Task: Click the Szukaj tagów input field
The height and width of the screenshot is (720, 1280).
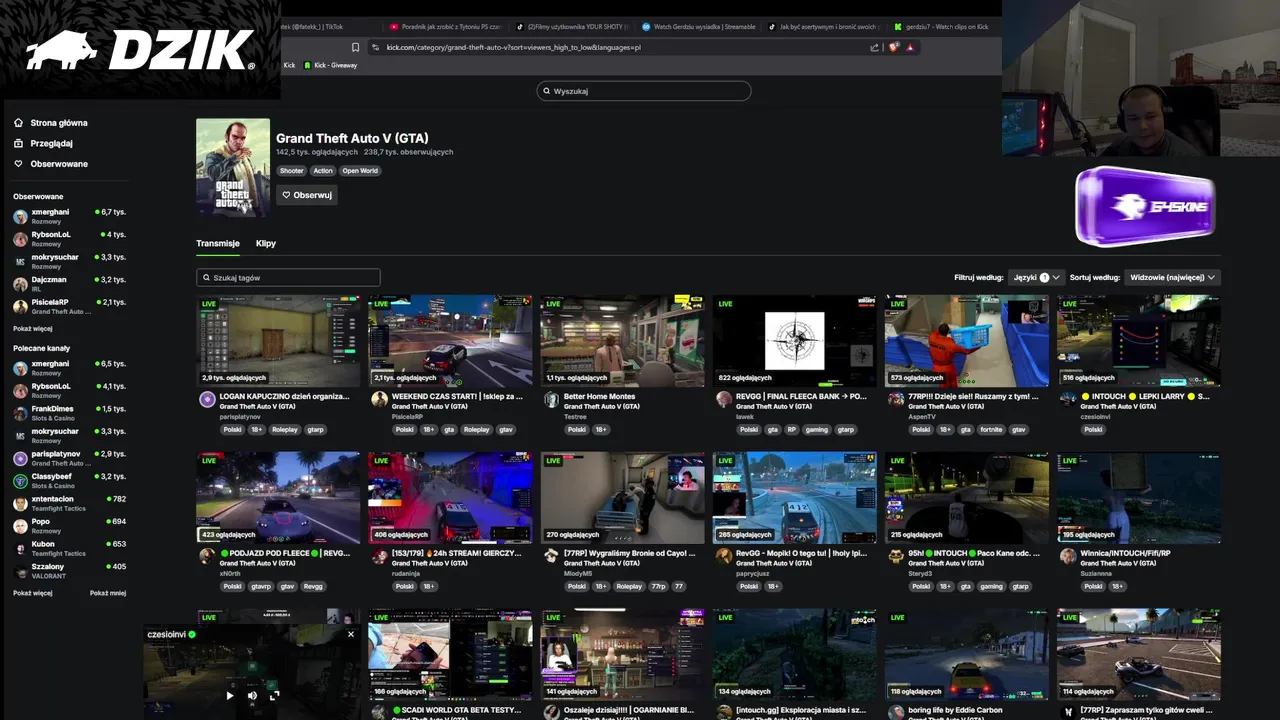Action: pyautogui.click(x=288, y=278)
